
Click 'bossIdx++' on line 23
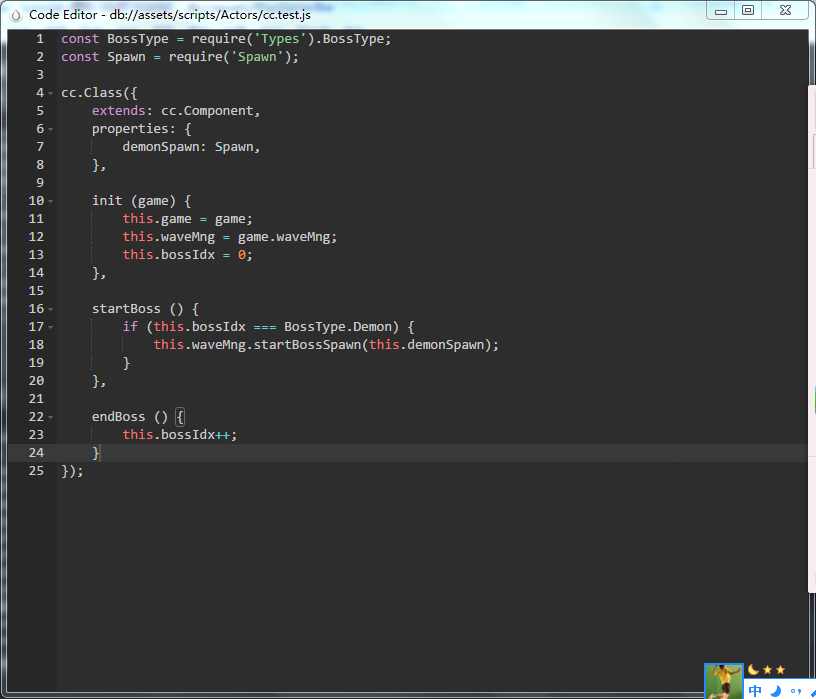pos(195,435)
